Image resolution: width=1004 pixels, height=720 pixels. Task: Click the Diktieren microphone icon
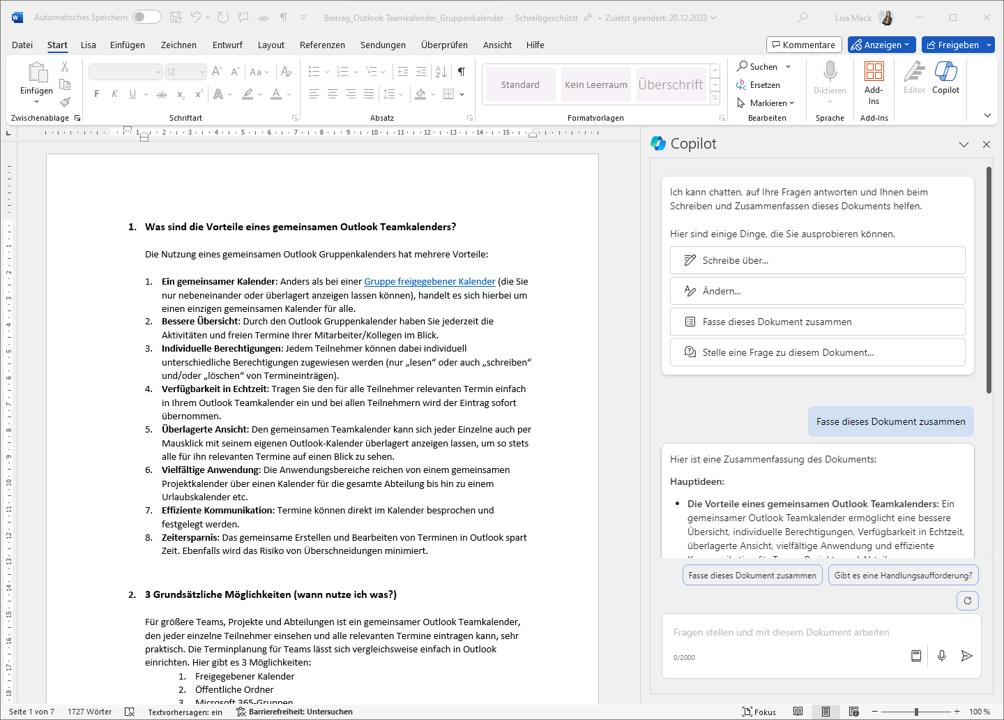(830, 71)
